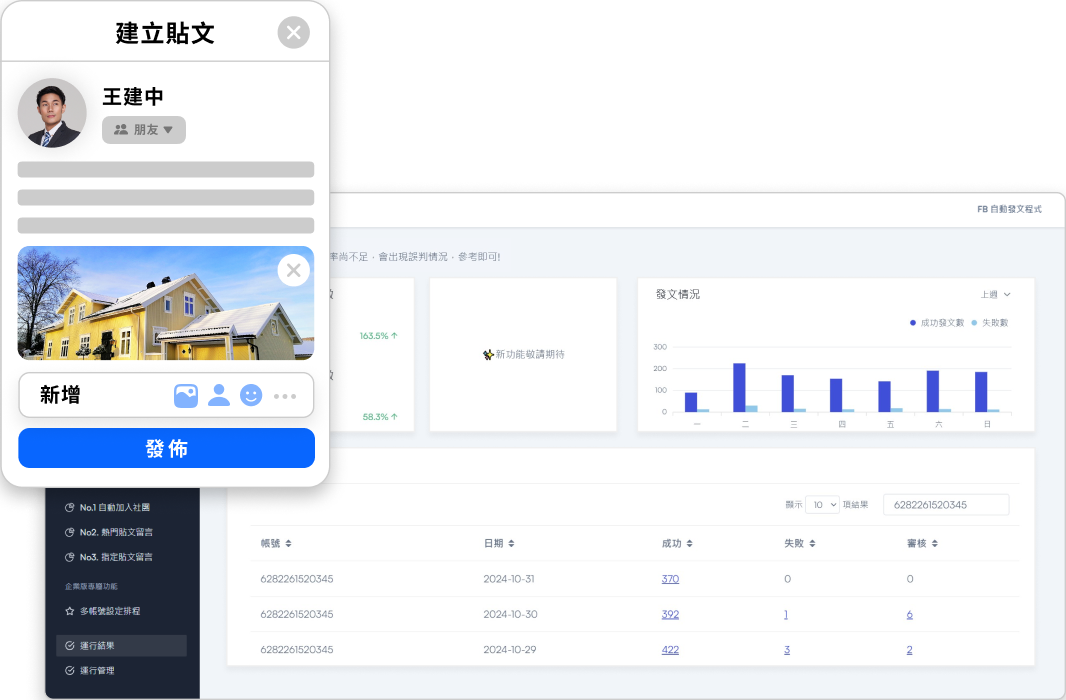Select the tag friends icon in the 新增 bar
The height and width of the screenshot is (700, 1066).
219,396
